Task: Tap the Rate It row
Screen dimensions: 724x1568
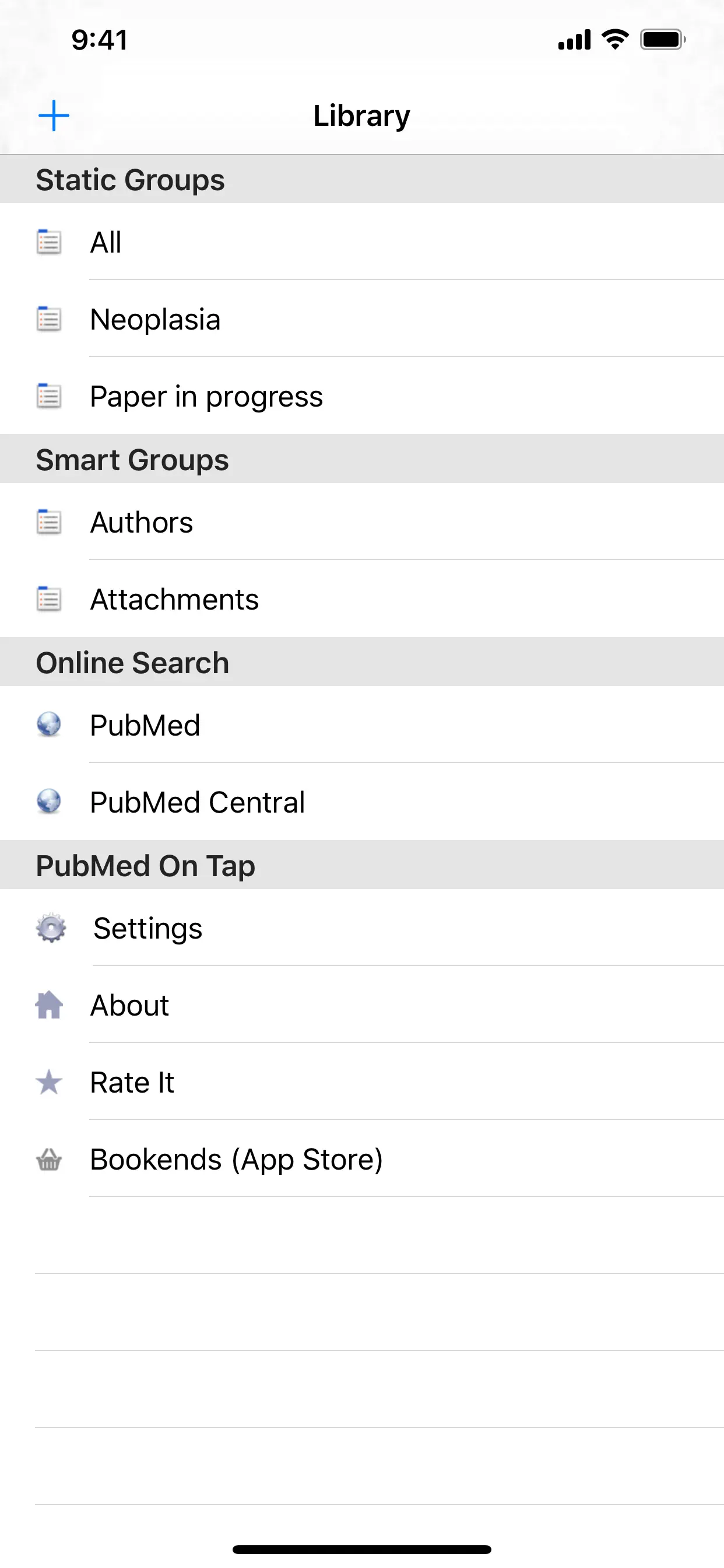Action: click(x=132, y=1083)
